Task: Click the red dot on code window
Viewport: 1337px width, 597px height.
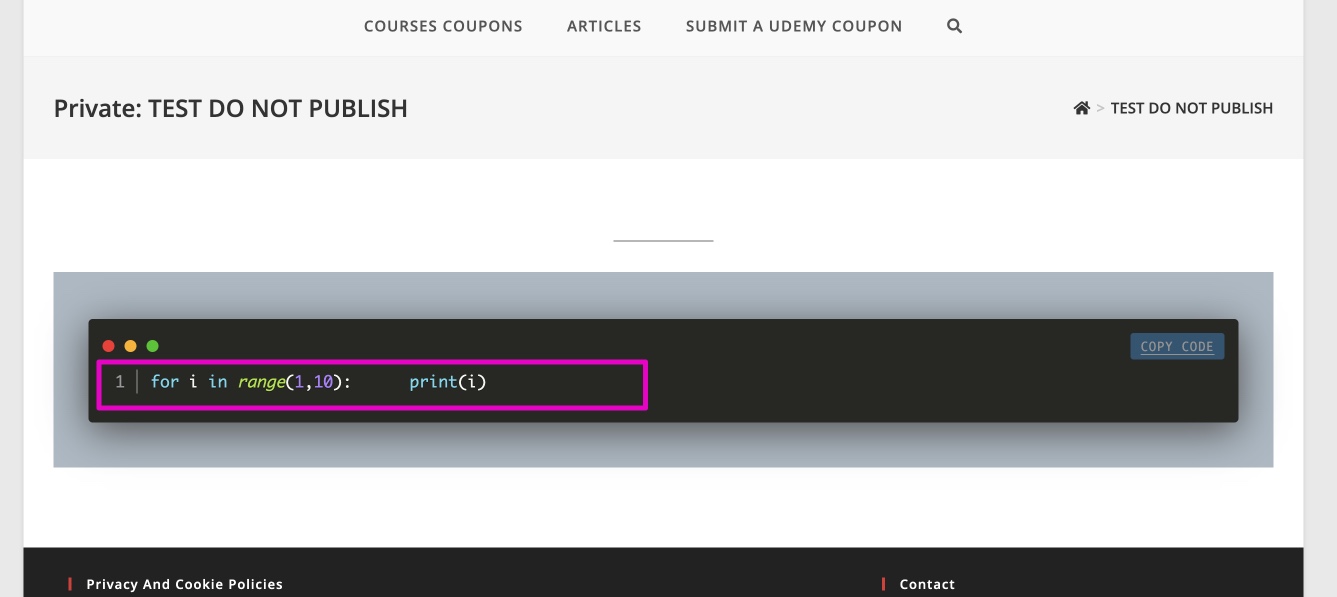Action: [109, 346]
